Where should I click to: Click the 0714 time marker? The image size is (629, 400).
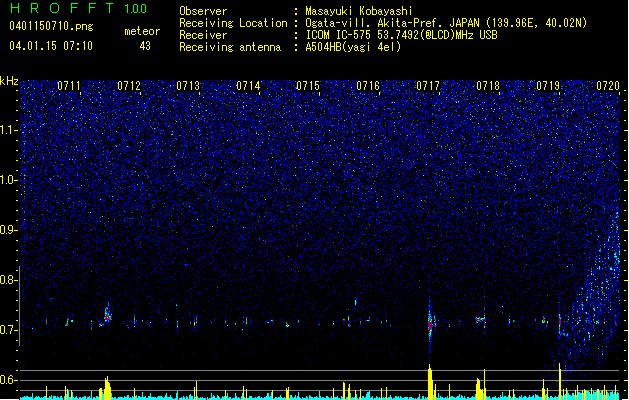248,86
